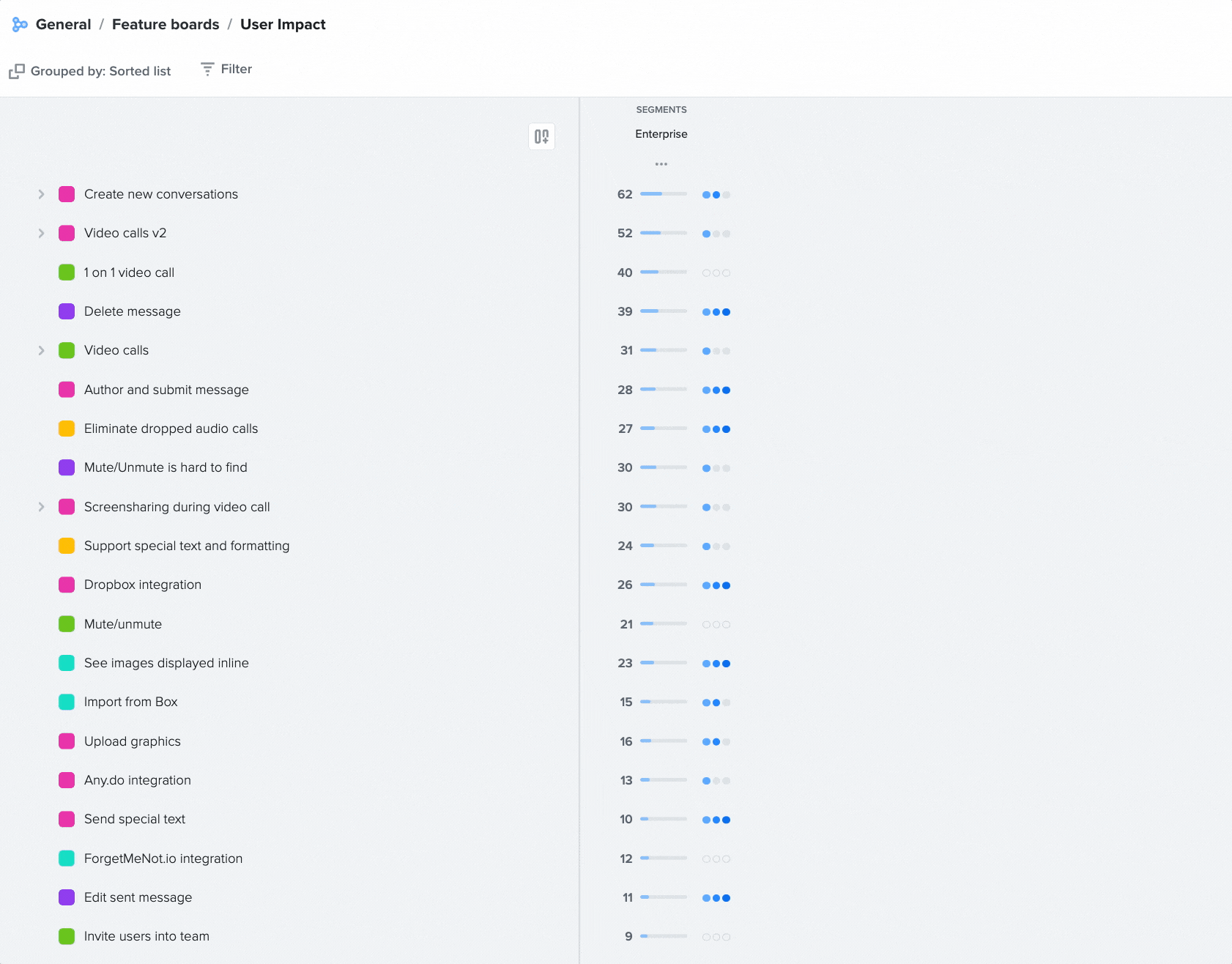
Task: Click pink status swatch of Create new conversations
Action: click(67, 194)
